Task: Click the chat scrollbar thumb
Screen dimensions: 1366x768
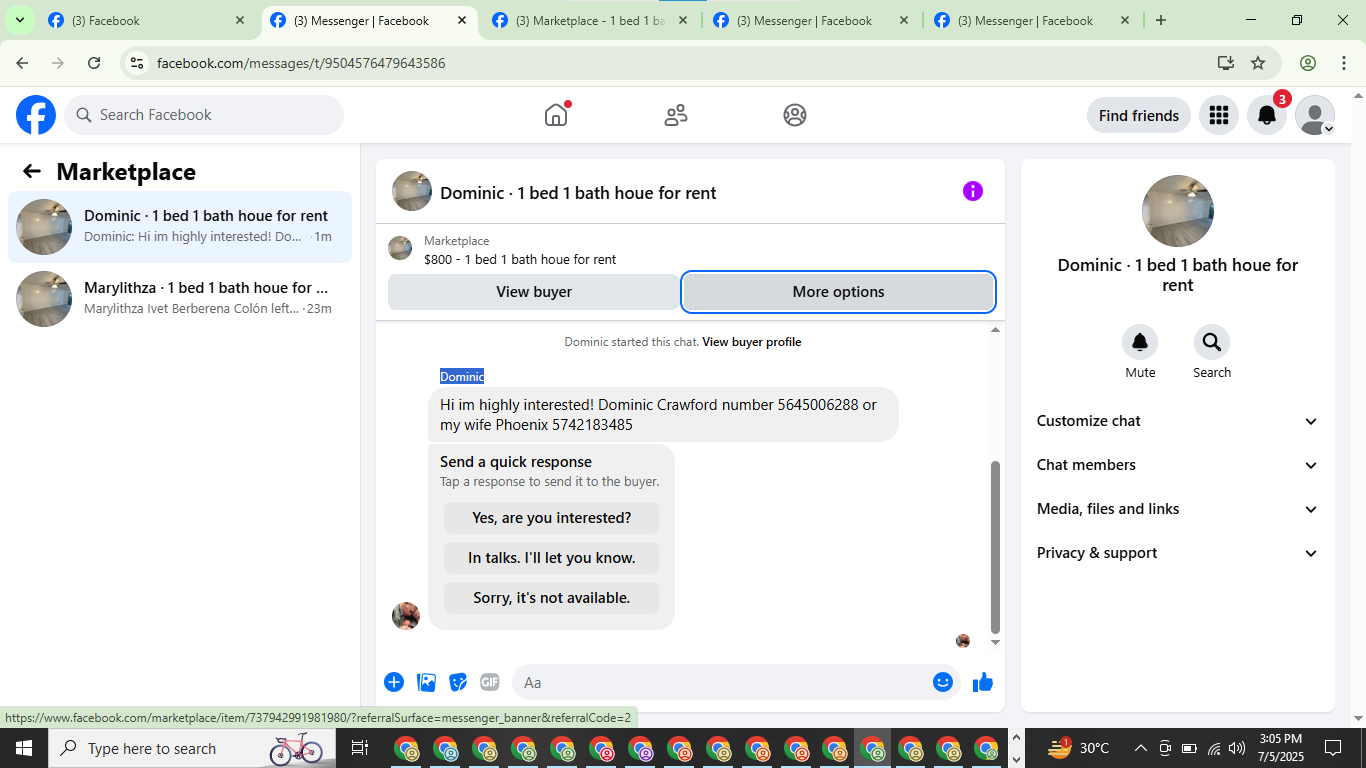Action: tap(995, 546)
